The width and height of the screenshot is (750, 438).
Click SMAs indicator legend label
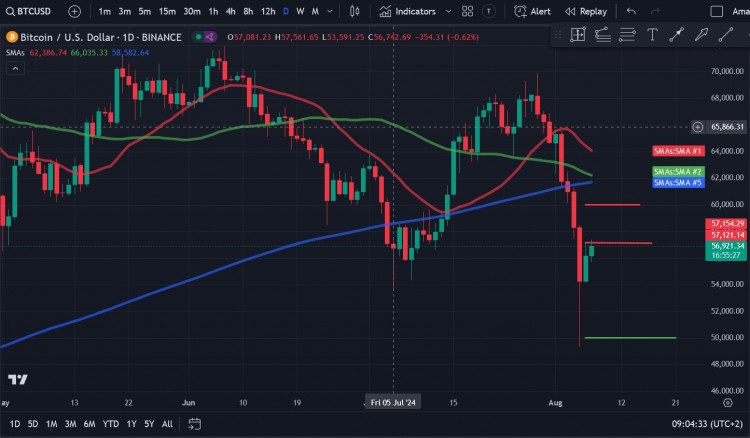click(x=15, y=53)
